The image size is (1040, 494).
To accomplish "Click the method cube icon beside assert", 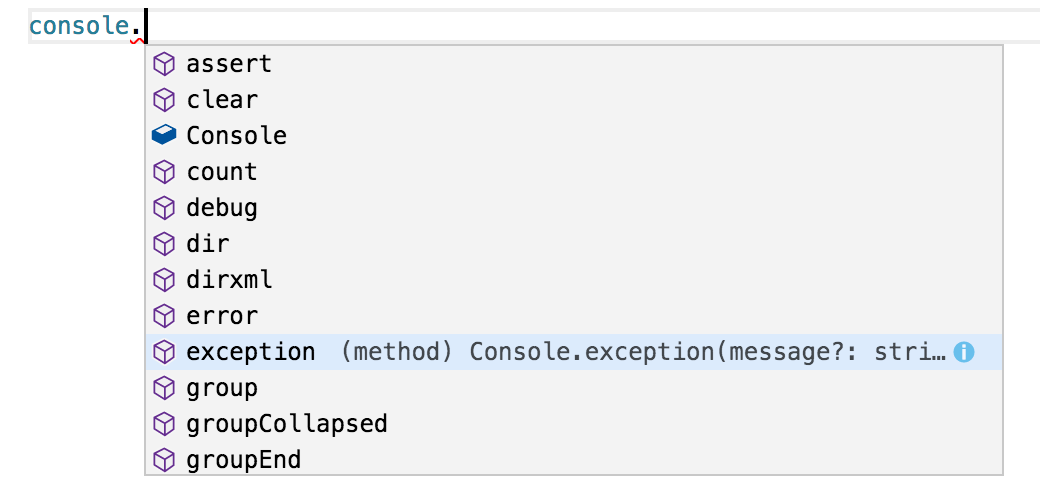I will [164, 64].
